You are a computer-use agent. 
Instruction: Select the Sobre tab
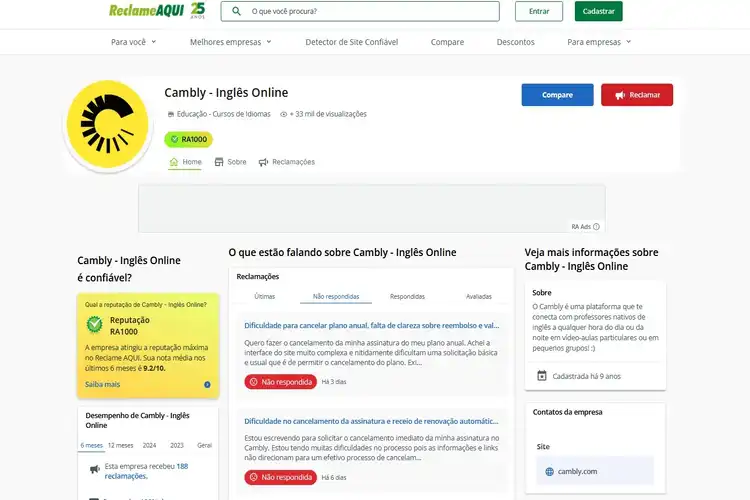tap(231, 162)
